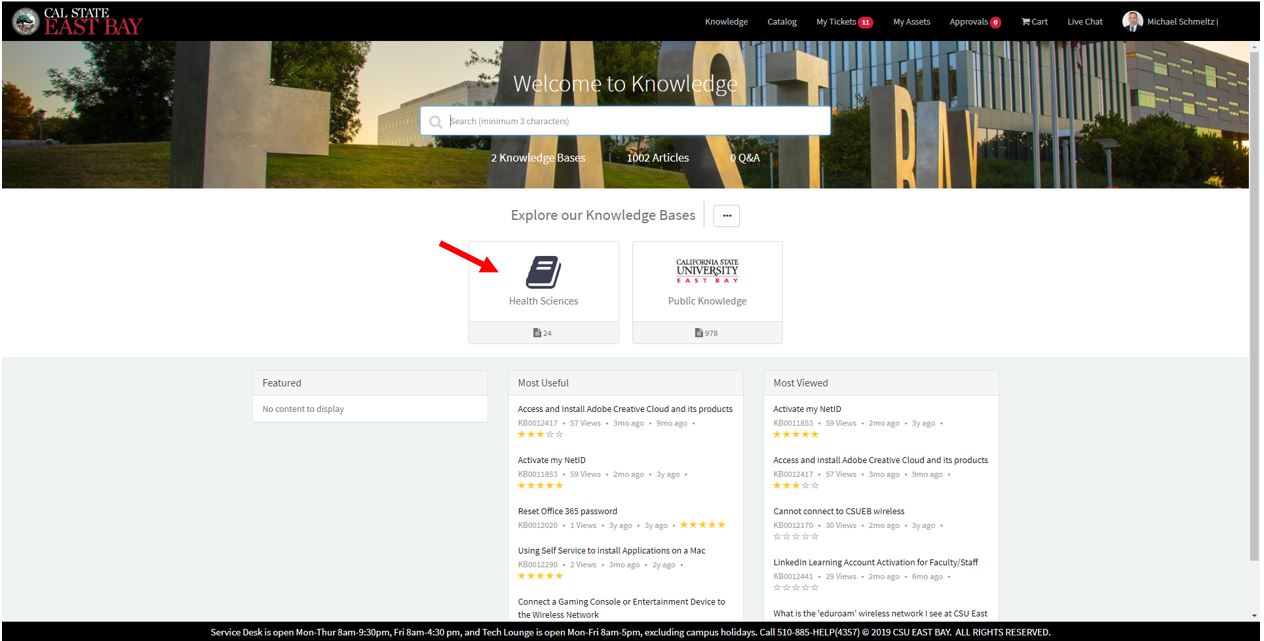Open the shopping Cart

pyautogui.click(x=1034, y=22)
